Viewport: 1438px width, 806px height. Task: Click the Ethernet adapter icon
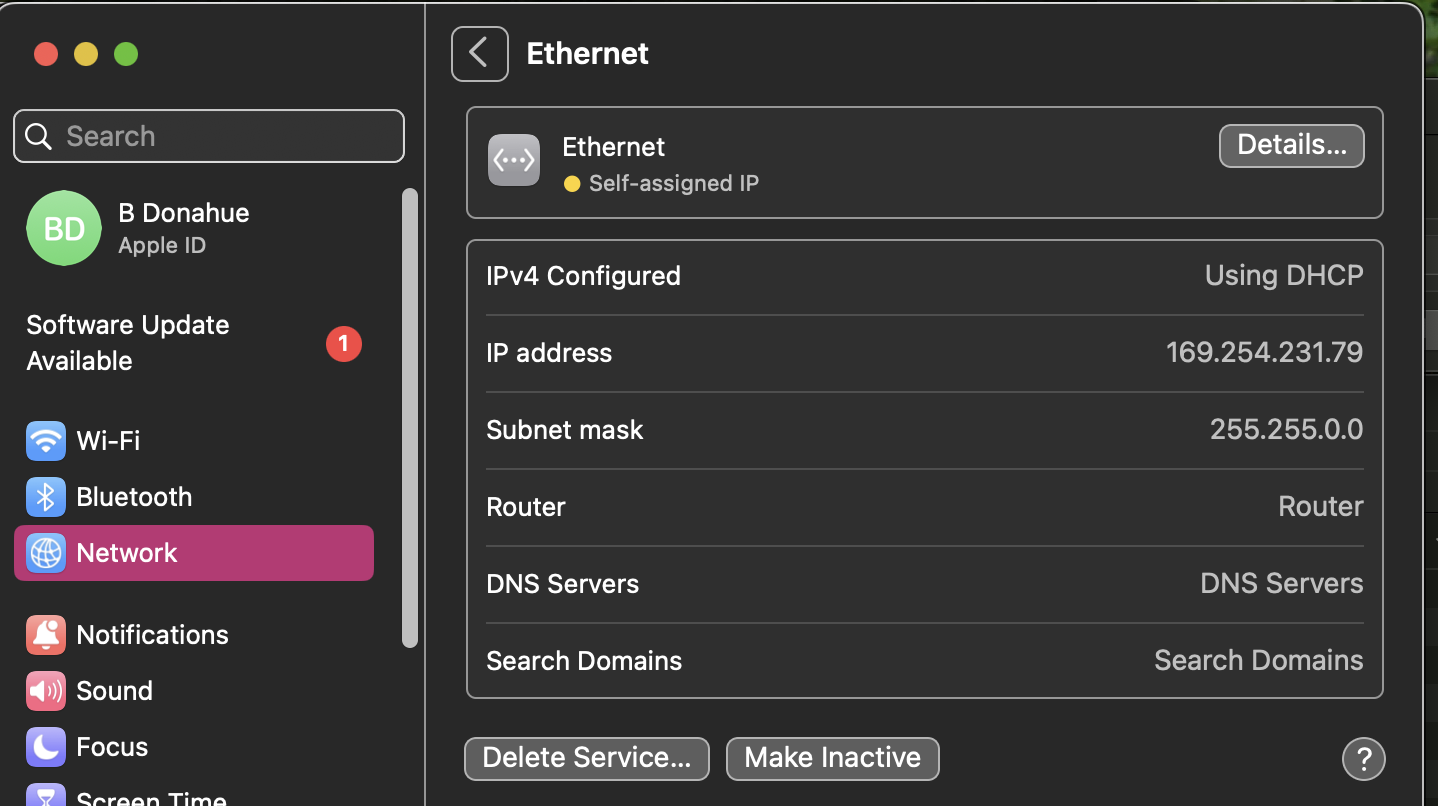coord(513,160)
